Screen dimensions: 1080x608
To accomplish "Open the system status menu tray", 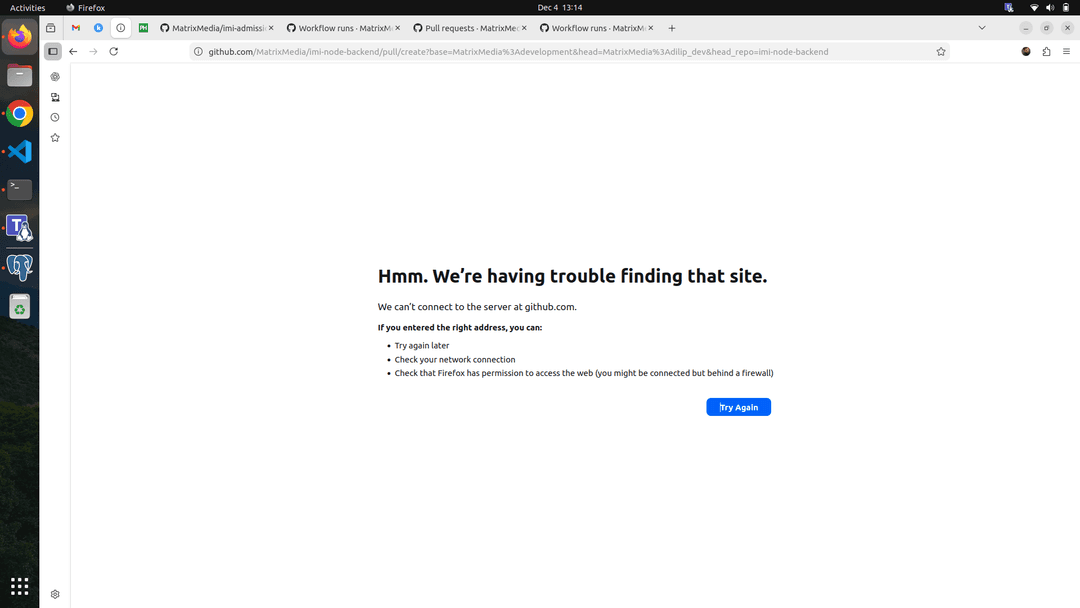I will (1049, 7).
